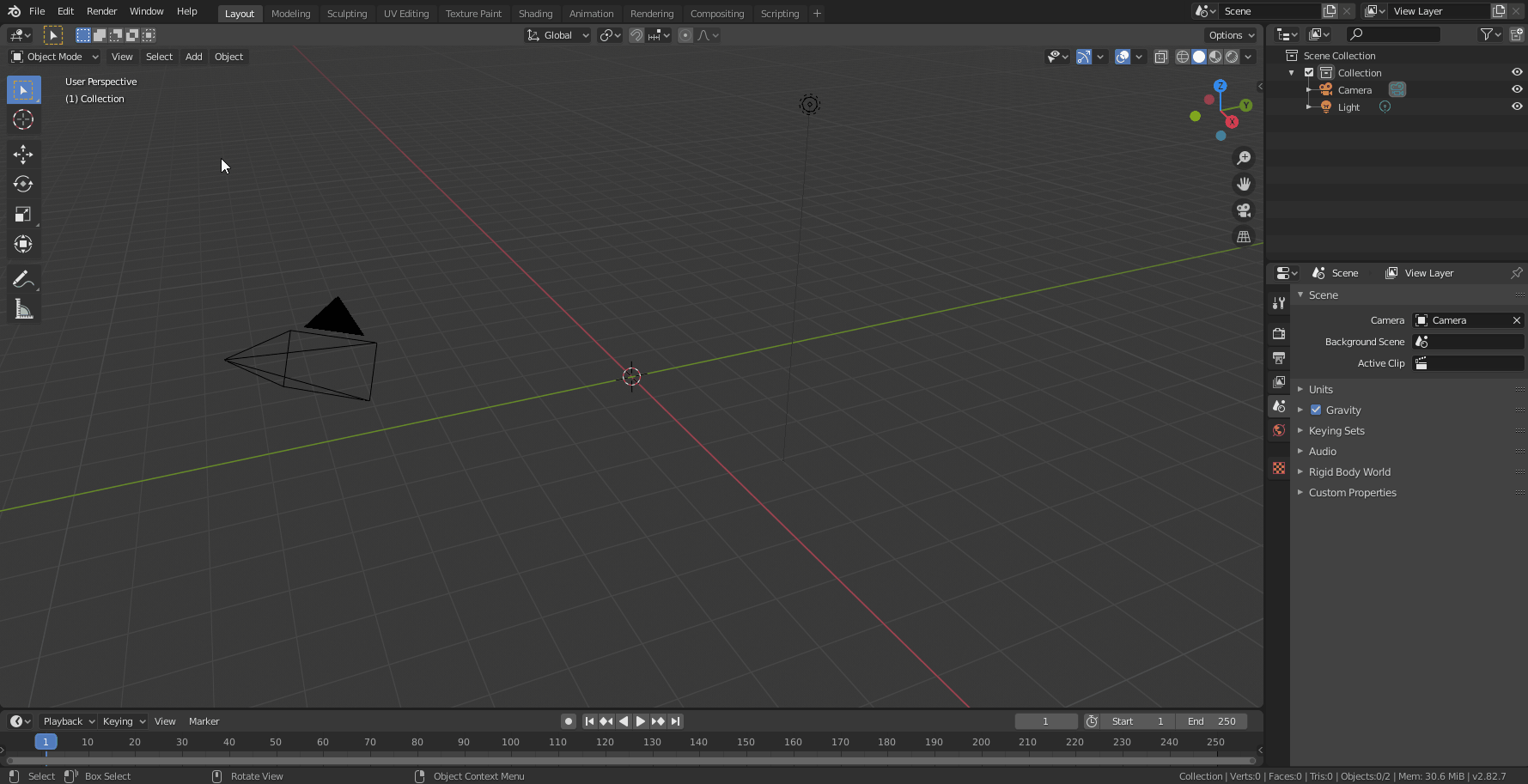
Task: Click the Blender logo menu icon
Action: point(14,11)
